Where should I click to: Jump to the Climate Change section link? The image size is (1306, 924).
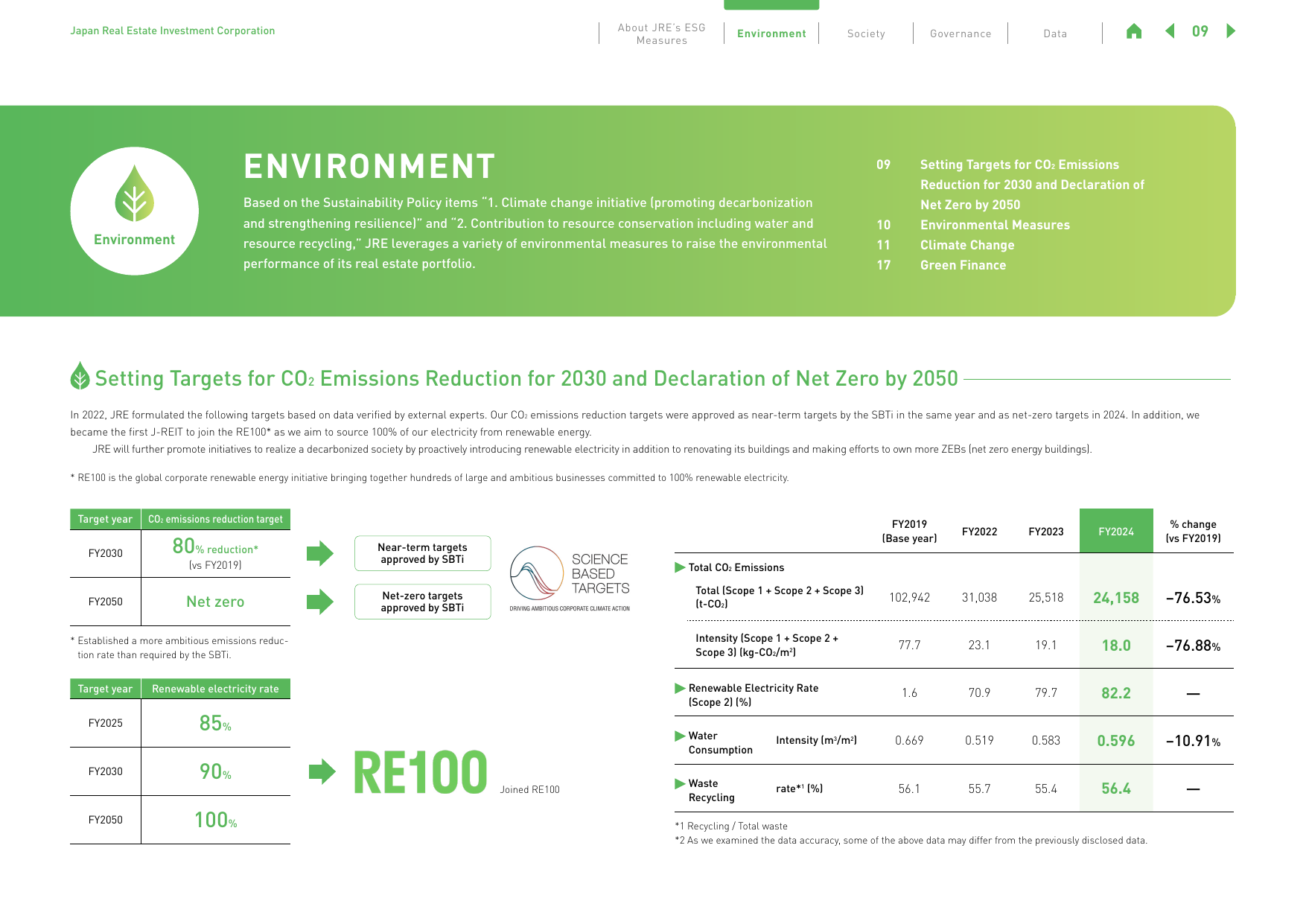tap(967, 245)
